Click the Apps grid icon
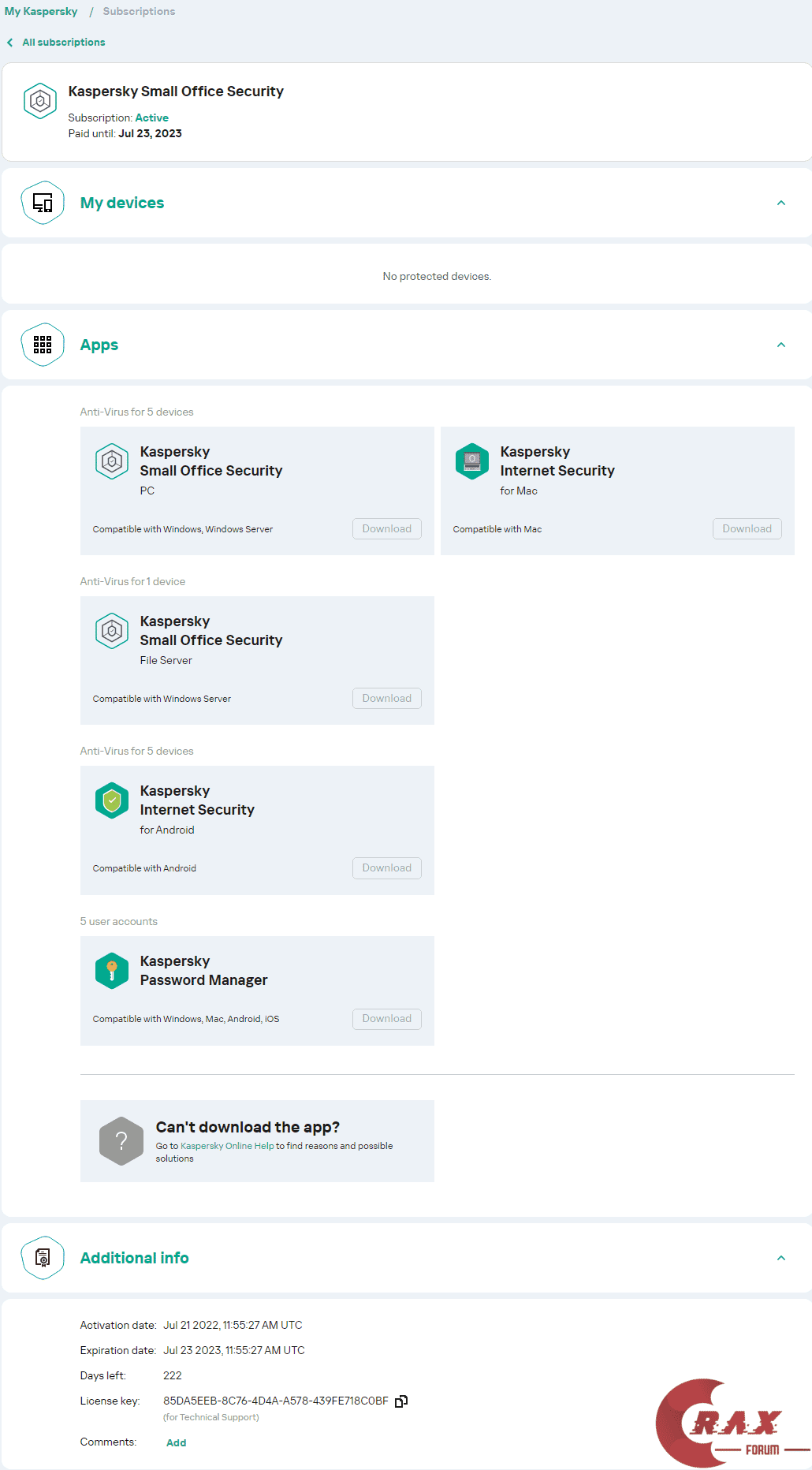812x1470 pixels. [x=43, y=345]
